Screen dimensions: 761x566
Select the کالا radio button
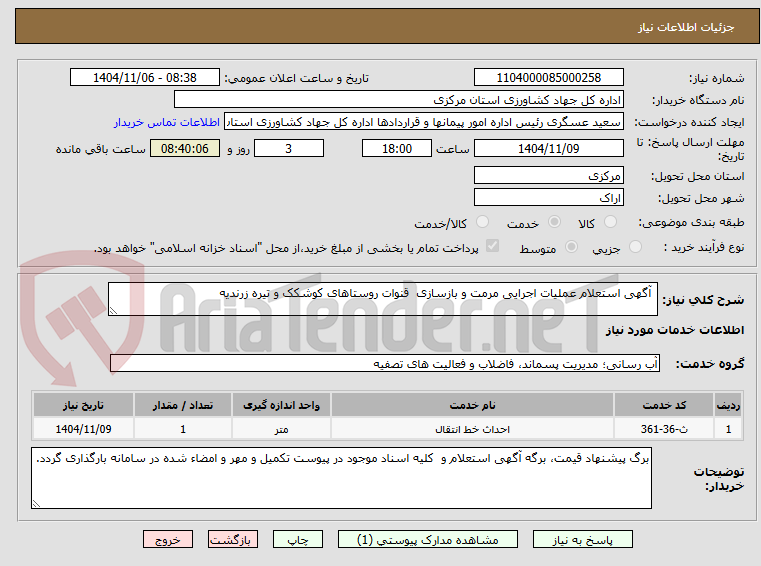[610, 222]
